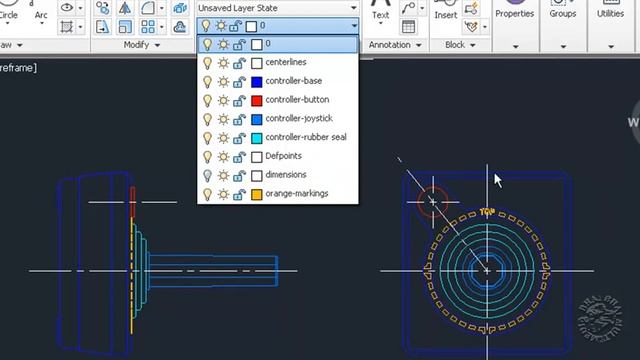640x360 pixels.
Task: Turn off the orange-markings layer bulb
Action: point(207,194)
